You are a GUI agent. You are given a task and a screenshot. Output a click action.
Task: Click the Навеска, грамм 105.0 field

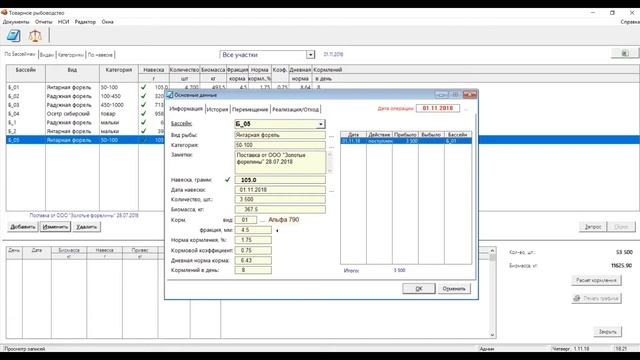(x=280, y=180)
